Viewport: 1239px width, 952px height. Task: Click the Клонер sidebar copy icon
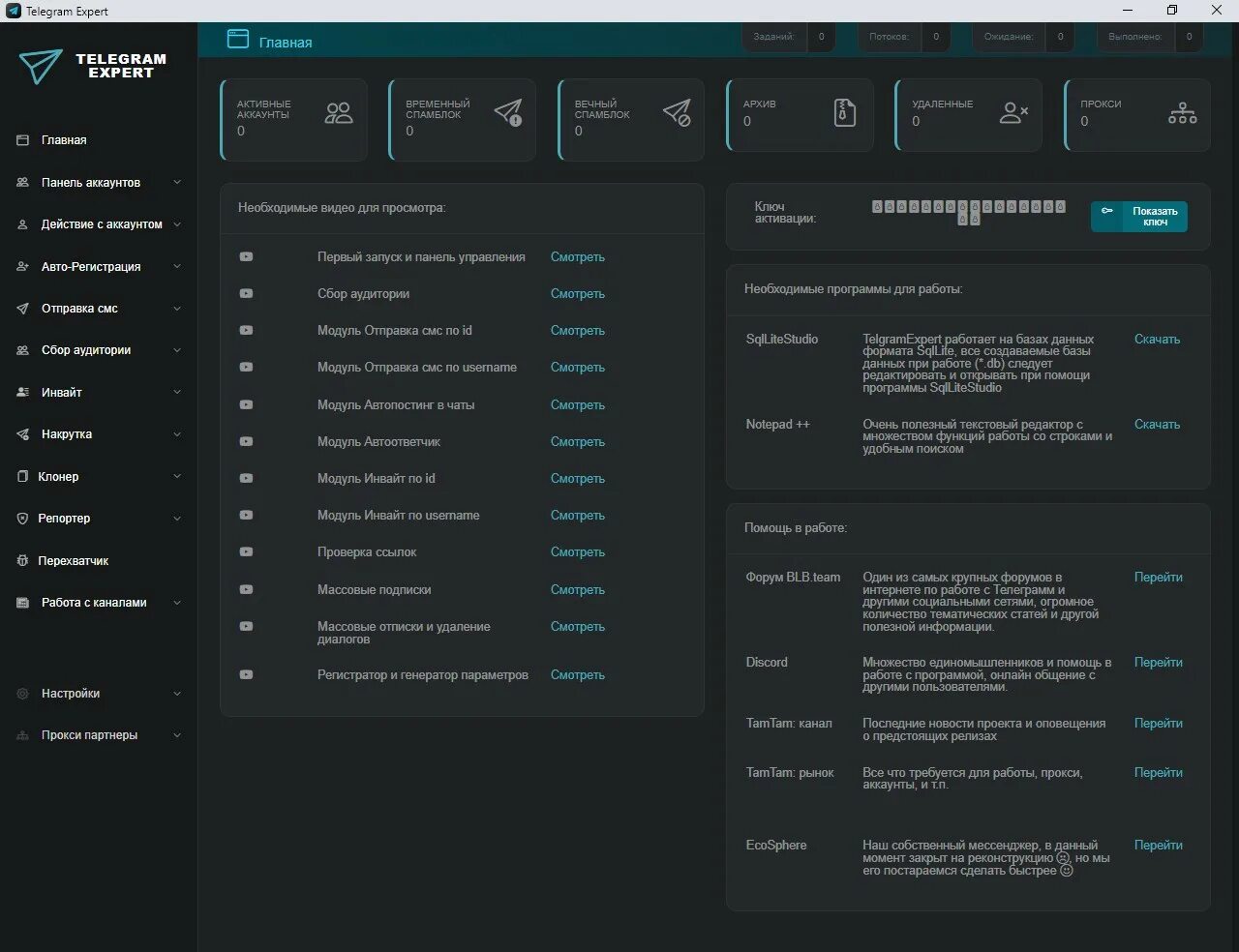click(22, 477)
